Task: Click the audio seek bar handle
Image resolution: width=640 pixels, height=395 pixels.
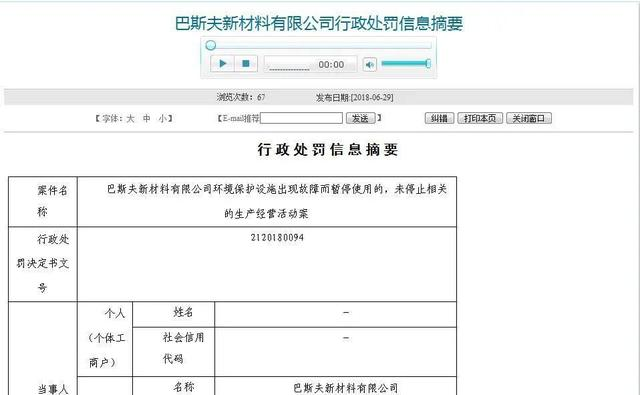Action: (x=211, y=45)
